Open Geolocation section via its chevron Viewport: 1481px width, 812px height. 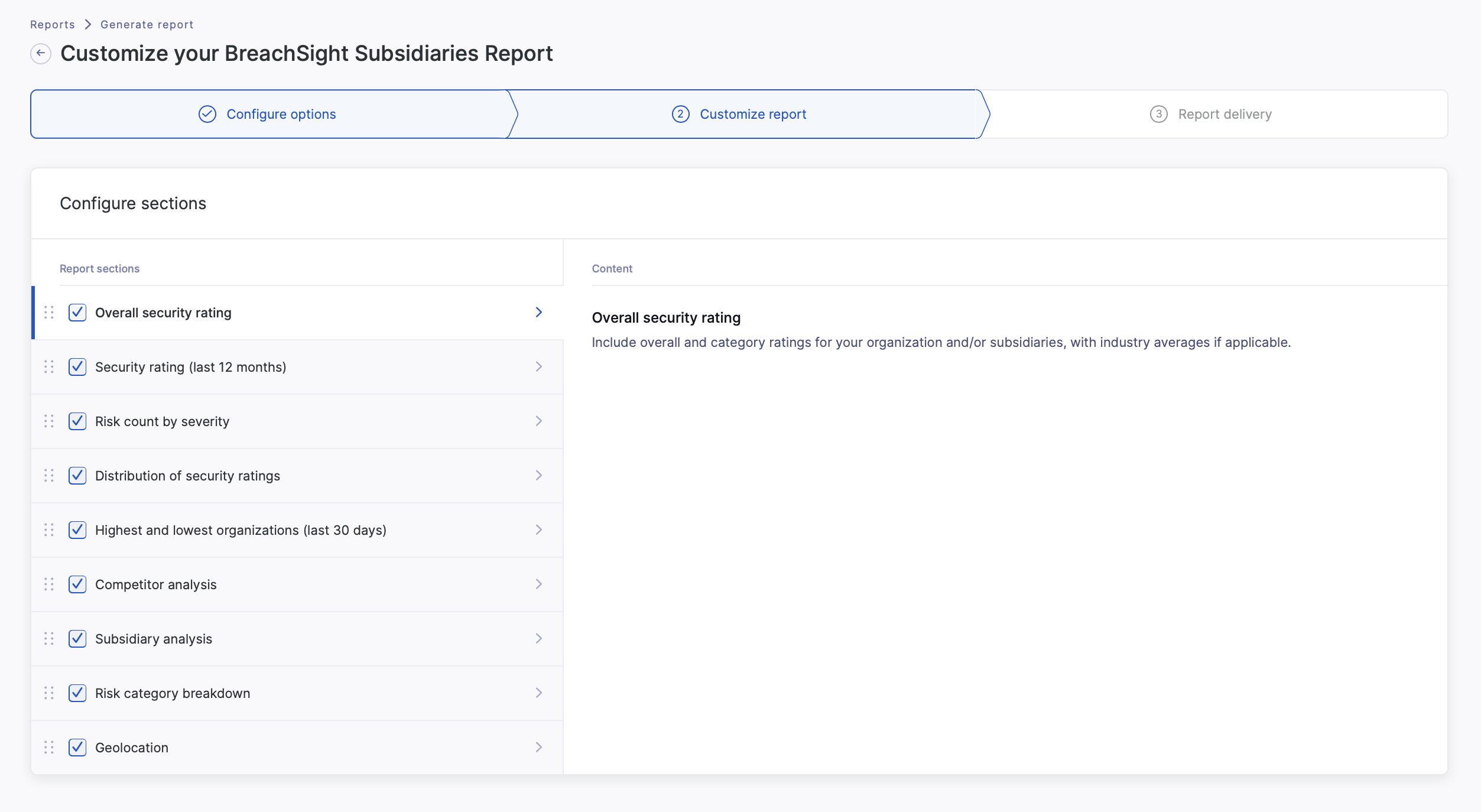[538, 747]
